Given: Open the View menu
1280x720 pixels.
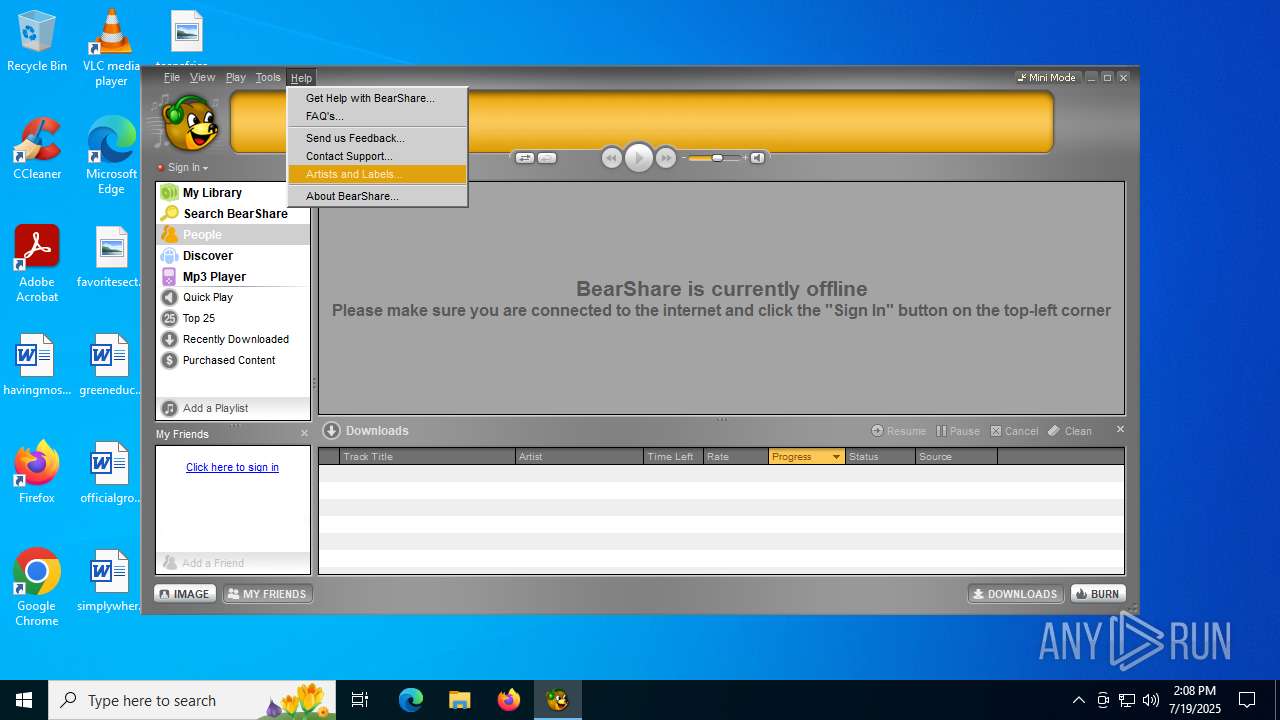Looking at the screenshot, I should 202,77.
